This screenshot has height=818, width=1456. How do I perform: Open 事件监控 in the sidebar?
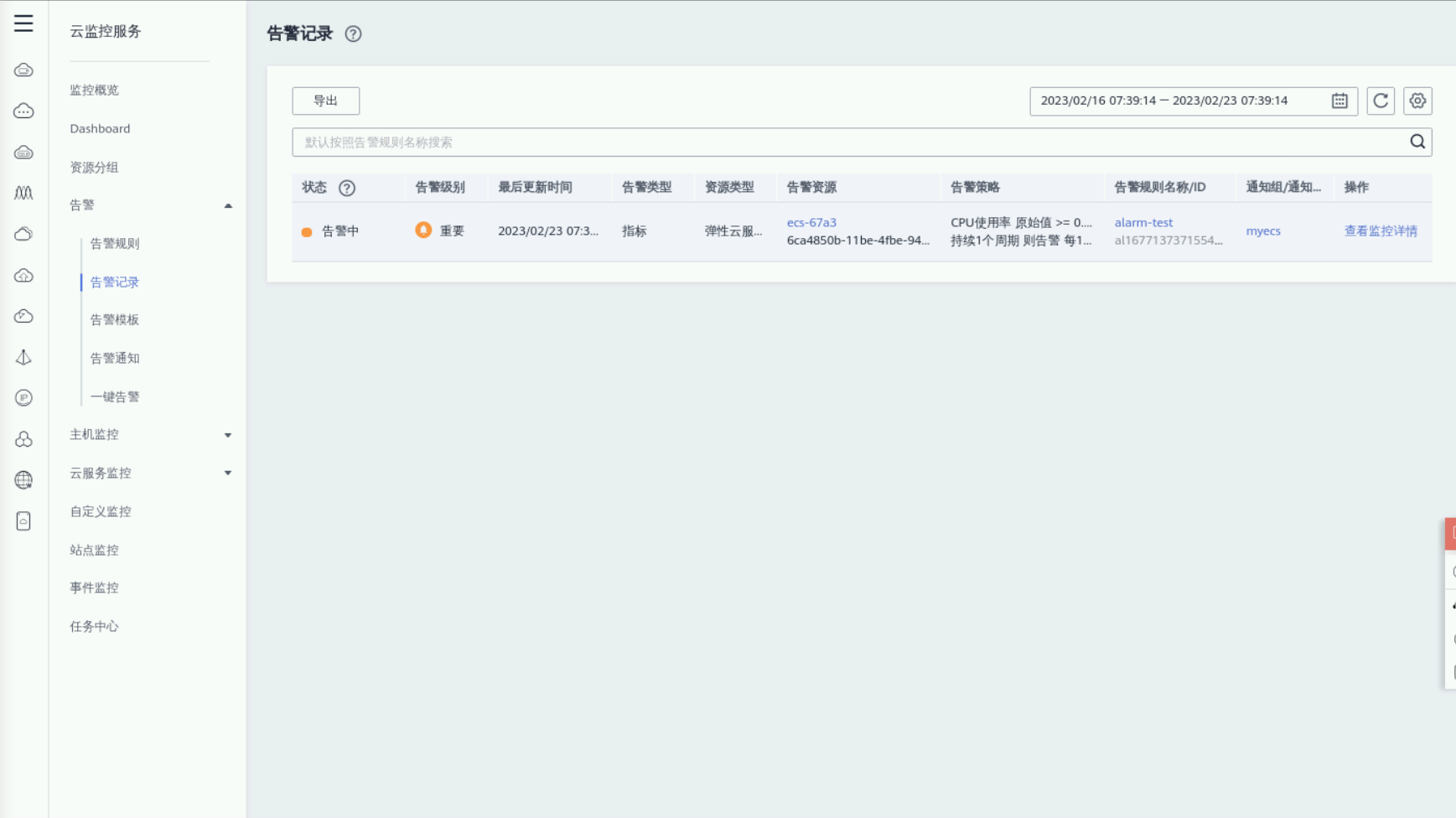94,588
